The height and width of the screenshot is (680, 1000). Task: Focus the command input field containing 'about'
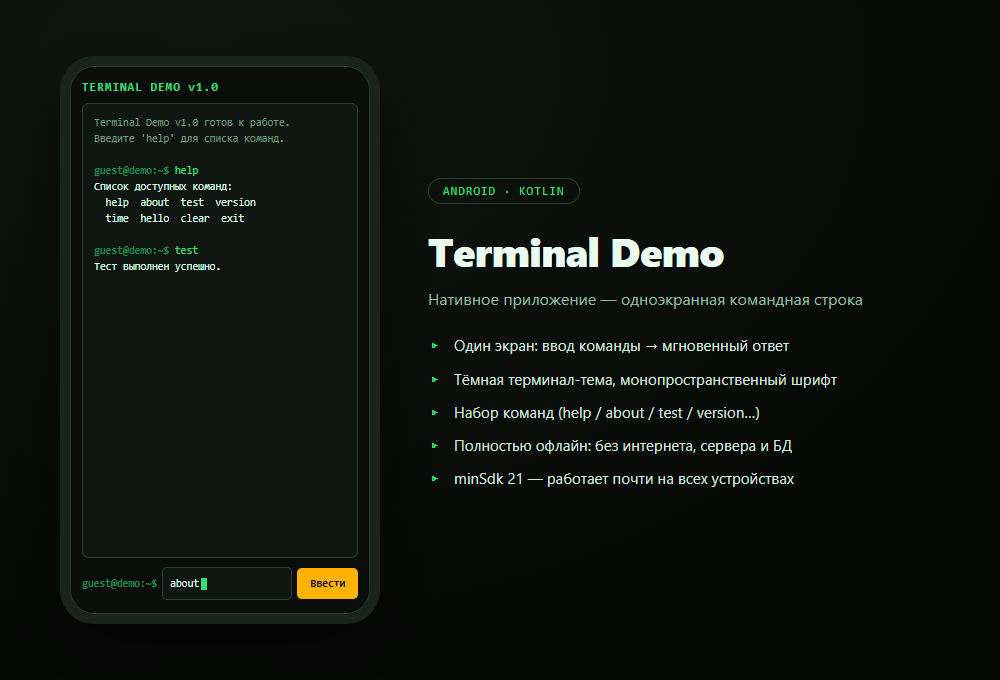pyautogui.click(x=227, y=583)
